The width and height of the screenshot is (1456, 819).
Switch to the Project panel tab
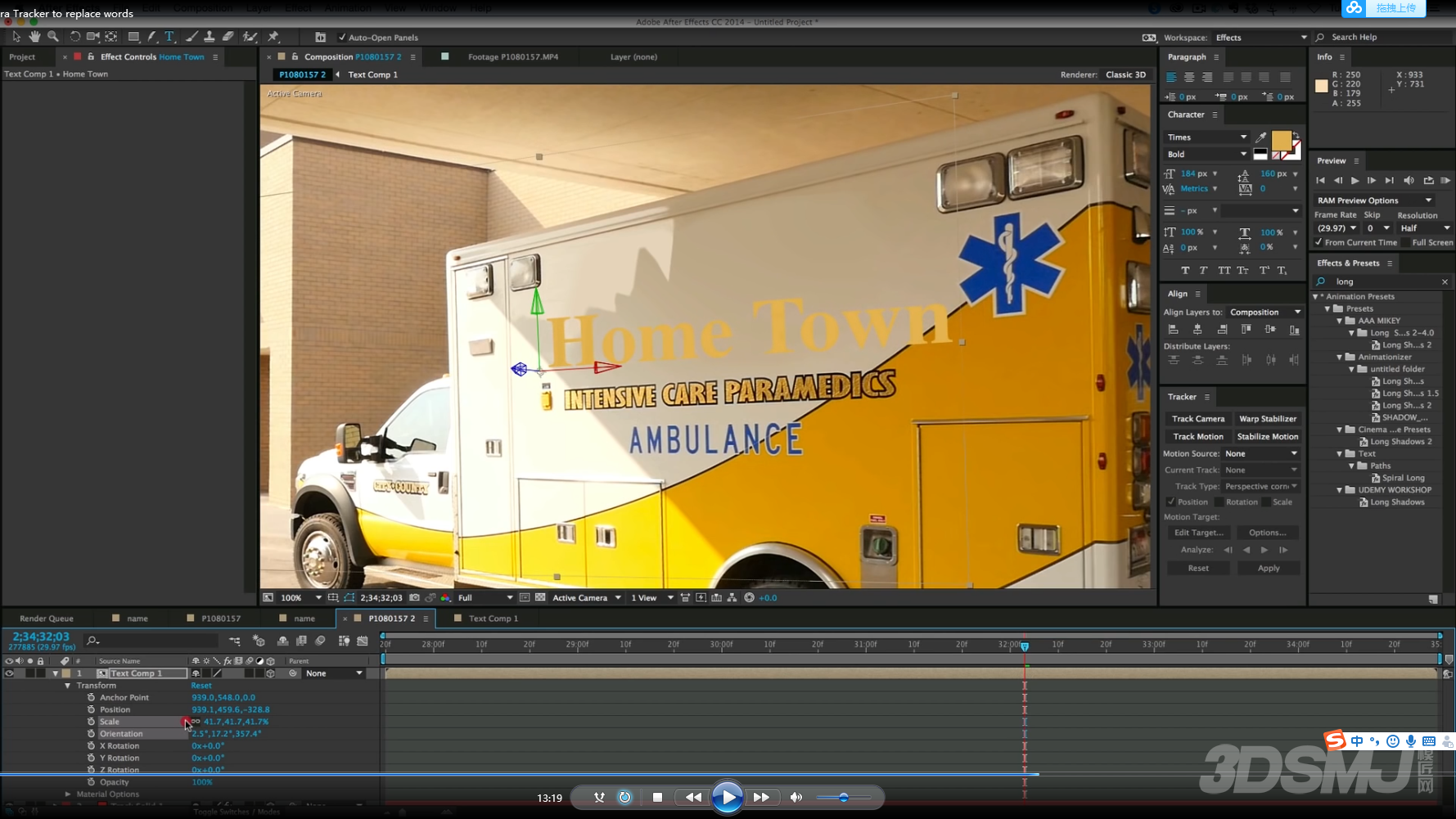[22, 57]
